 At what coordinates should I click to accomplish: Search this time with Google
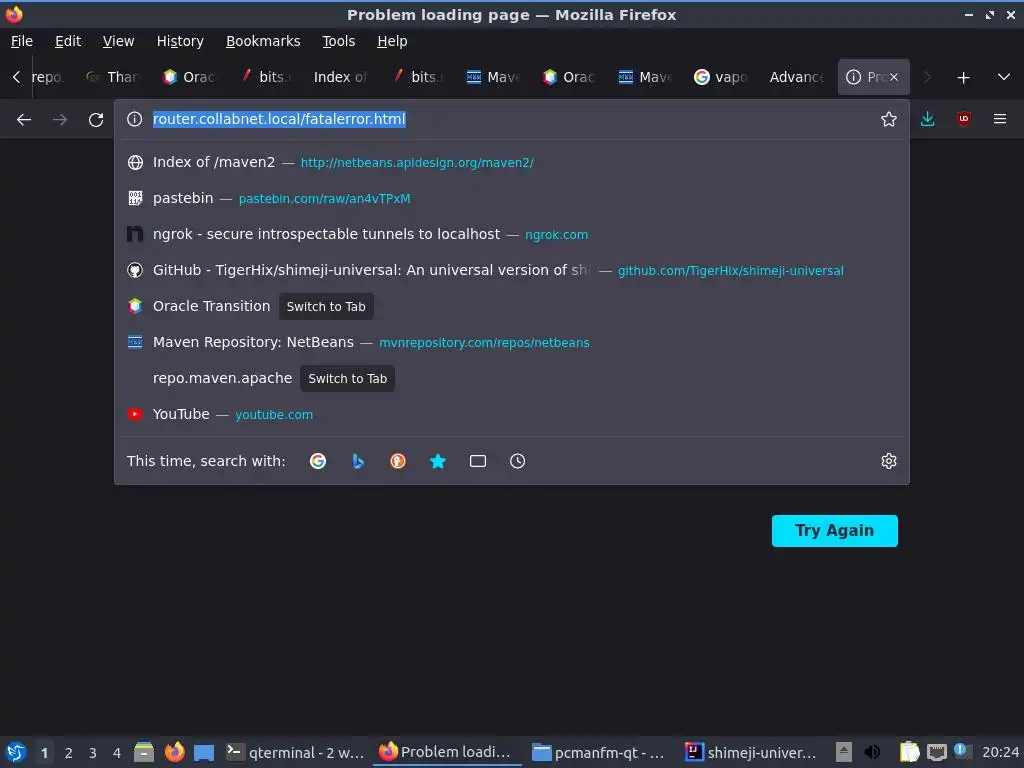318,461
